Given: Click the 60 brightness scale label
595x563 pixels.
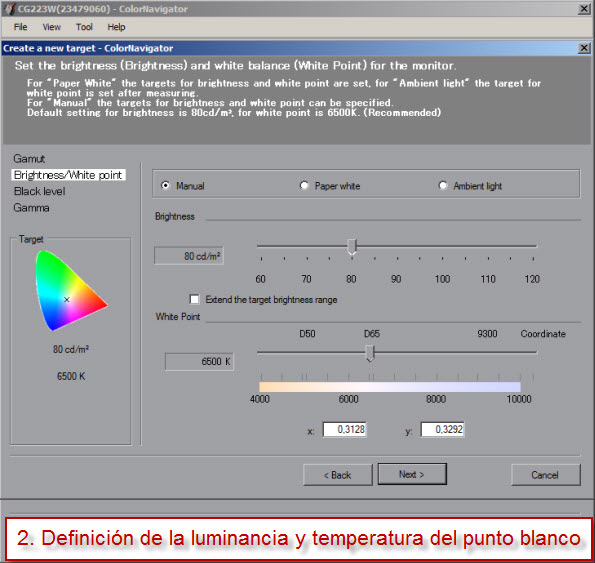Looking at the screenshot, I should pos(260,279).
